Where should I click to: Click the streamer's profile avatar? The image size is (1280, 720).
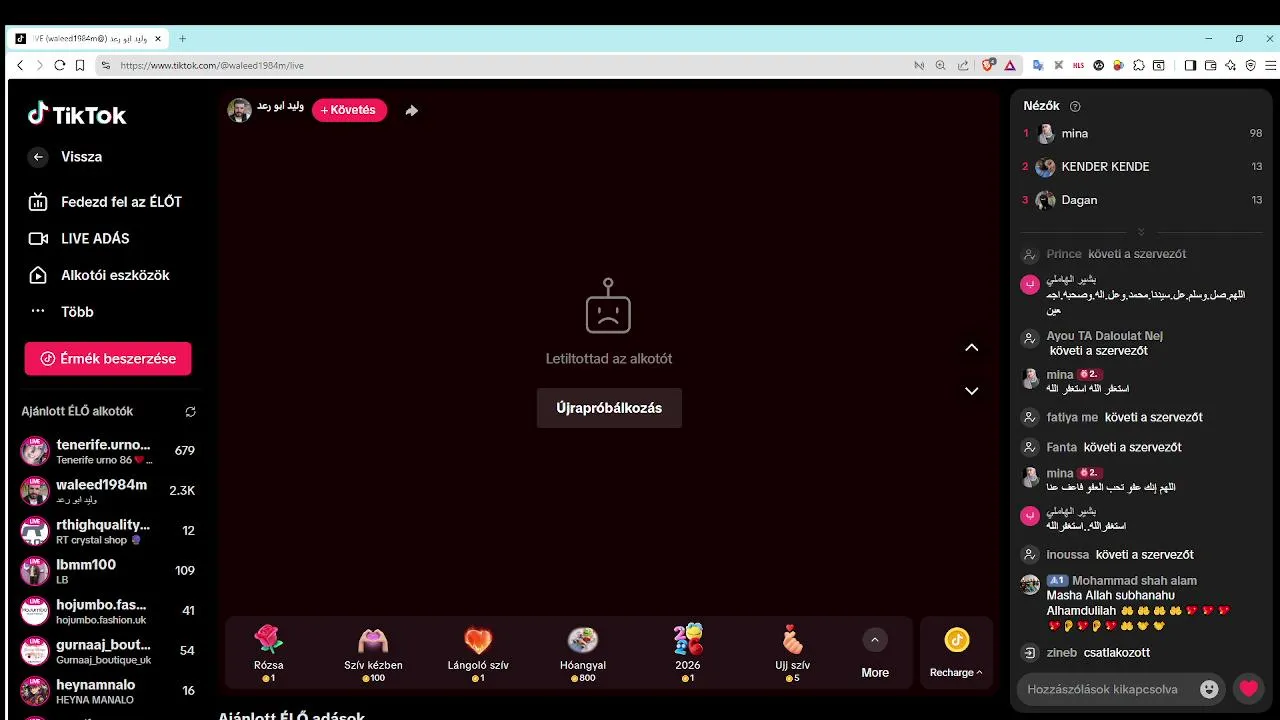pos(239,110)
